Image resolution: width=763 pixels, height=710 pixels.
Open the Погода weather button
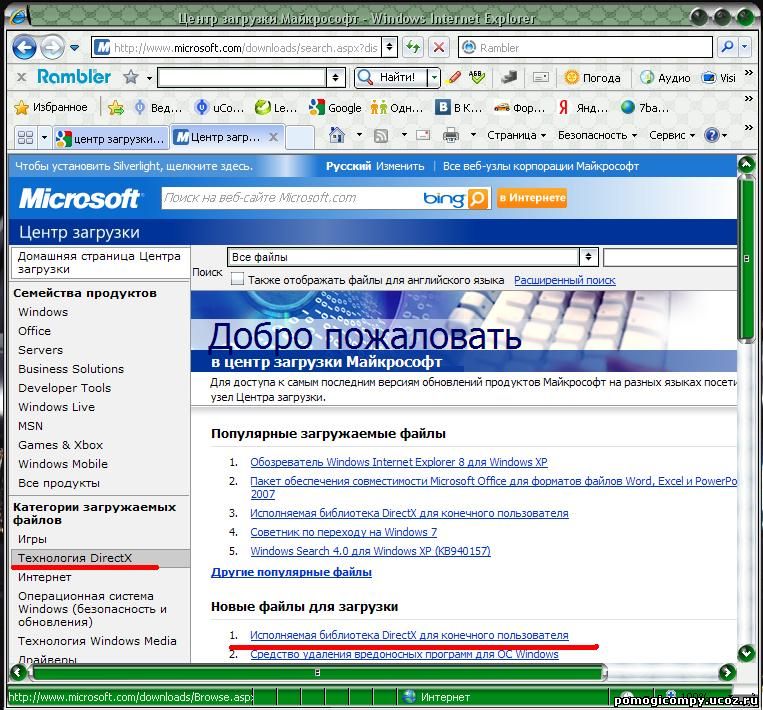tap(592, 77)
